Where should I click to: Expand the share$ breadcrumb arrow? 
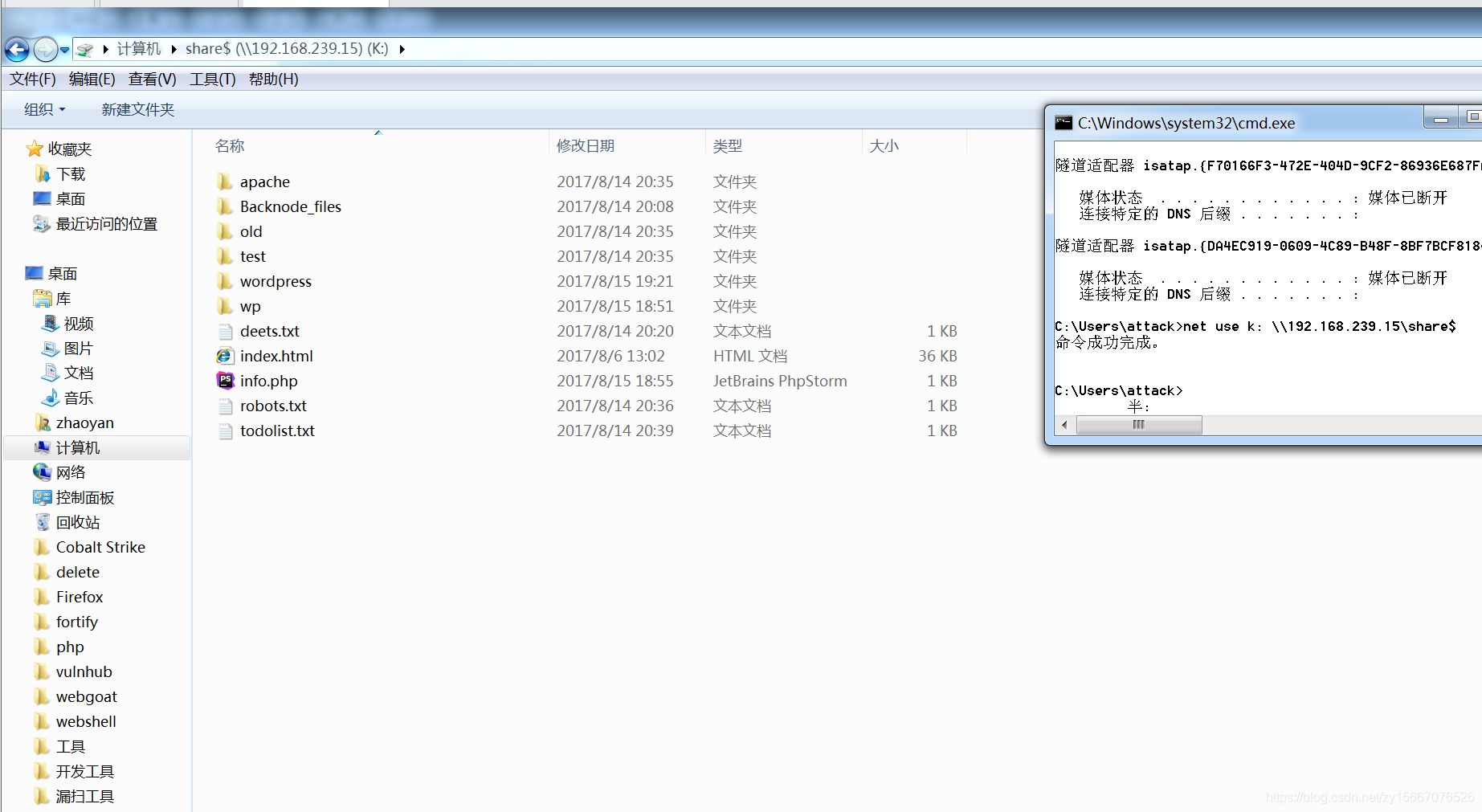(402, 50)
